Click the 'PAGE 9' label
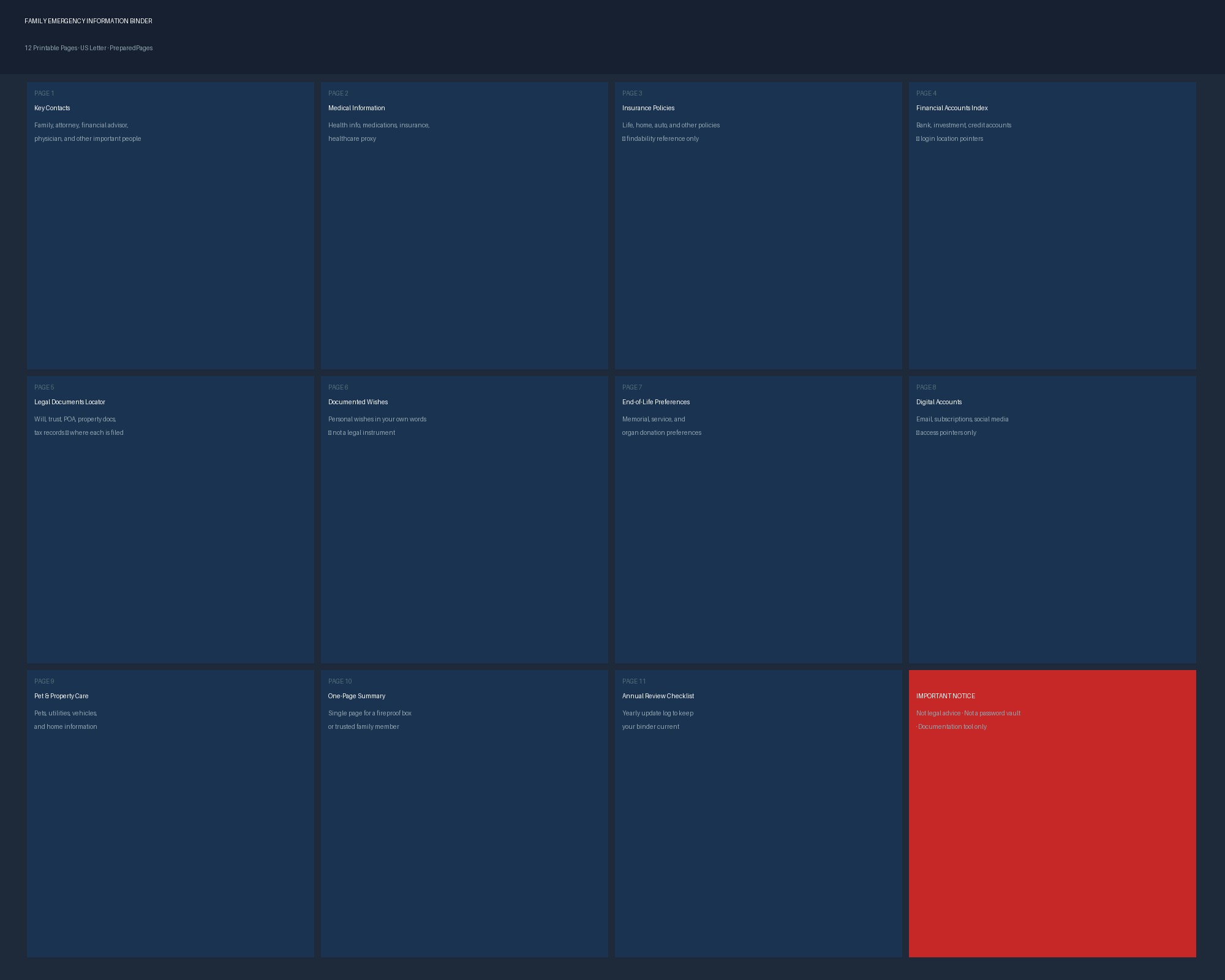The image size is (1225, 980). click(x=44, y=681)
